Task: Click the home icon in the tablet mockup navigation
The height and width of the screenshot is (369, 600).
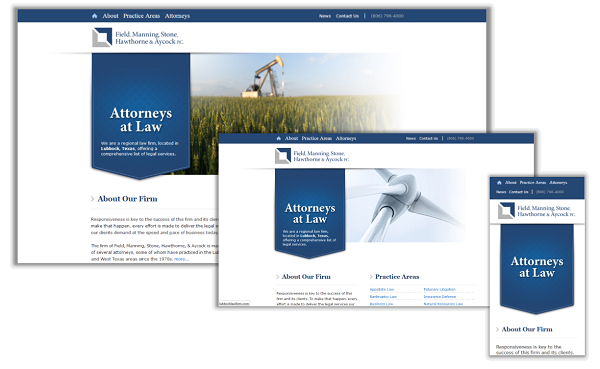Action: click(279, 139)
